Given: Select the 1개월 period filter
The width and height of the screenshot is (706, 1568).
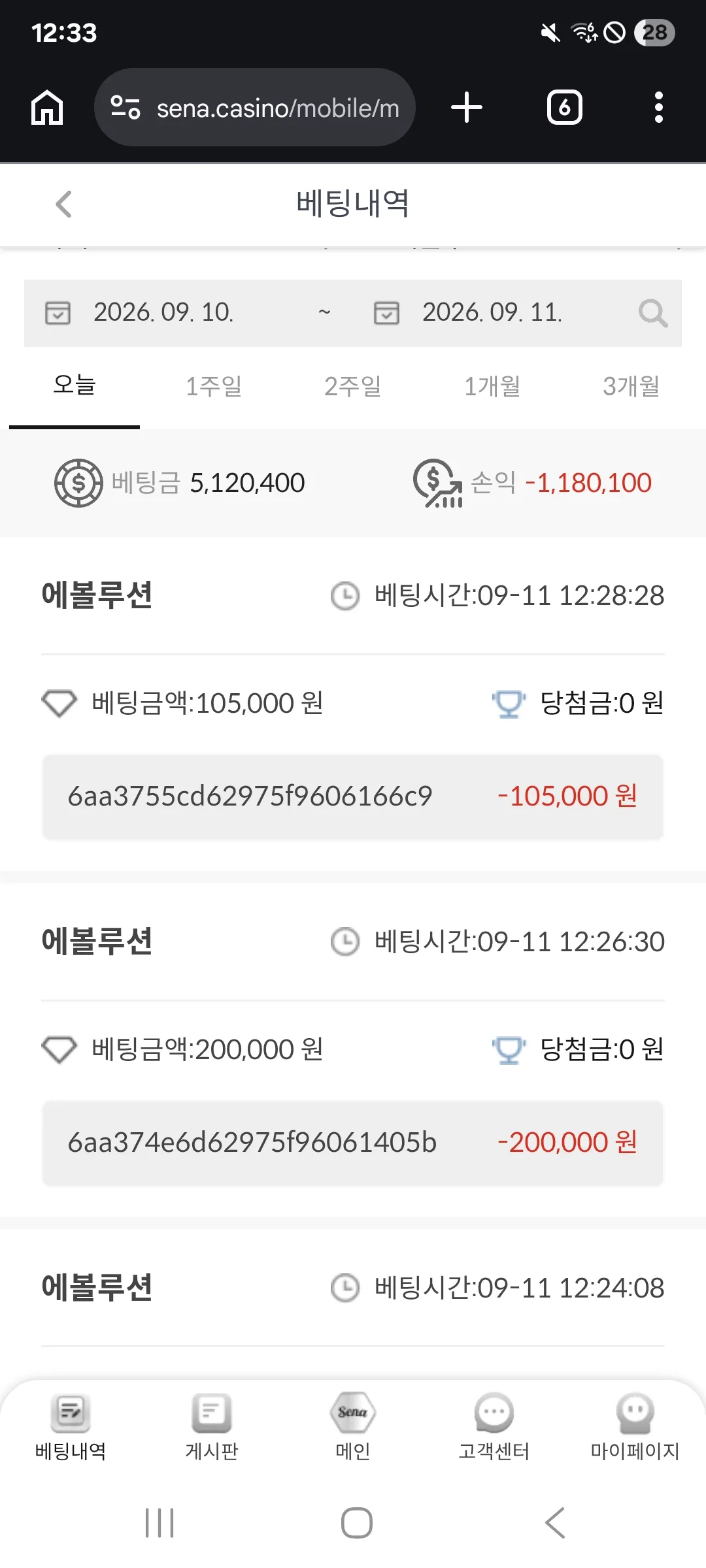Looking at the screenshot, I should (492, 386).
